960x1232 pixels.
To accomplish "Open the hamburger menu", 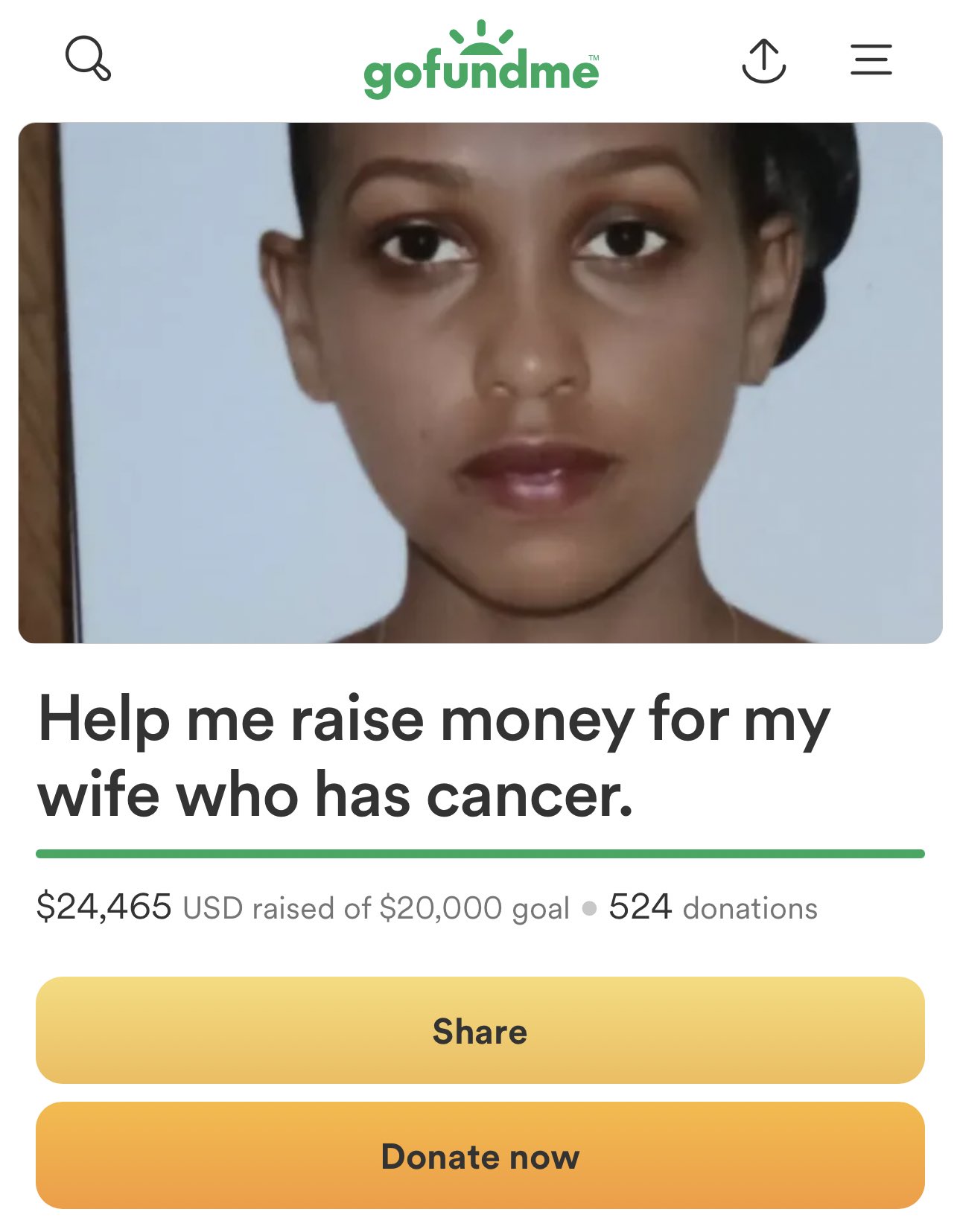I will 871,60.
